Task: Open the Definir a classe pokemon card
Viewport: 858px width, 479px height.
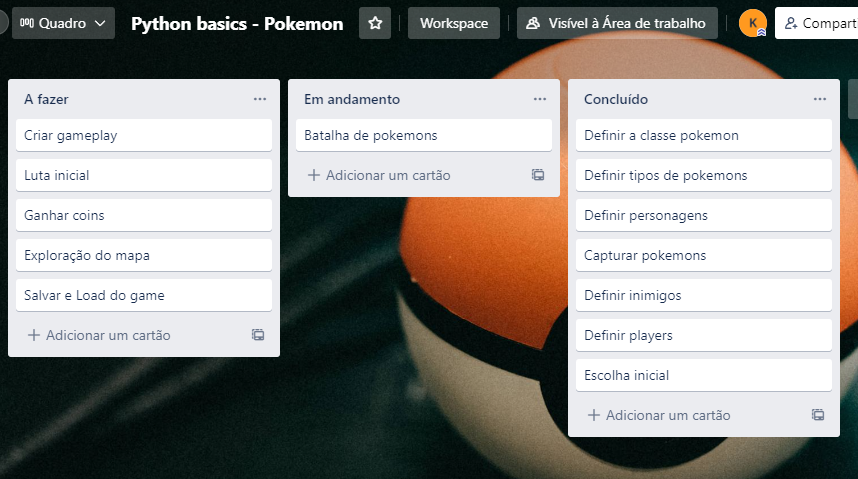Action: [704, 135]
